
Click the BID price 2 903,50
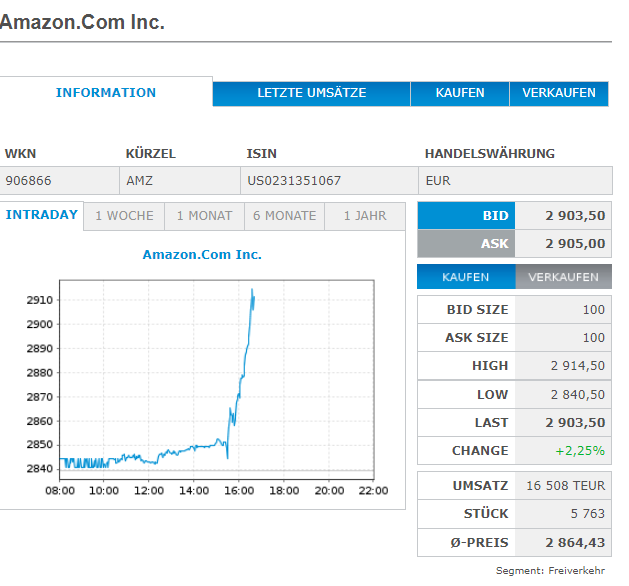coord(575,216)
